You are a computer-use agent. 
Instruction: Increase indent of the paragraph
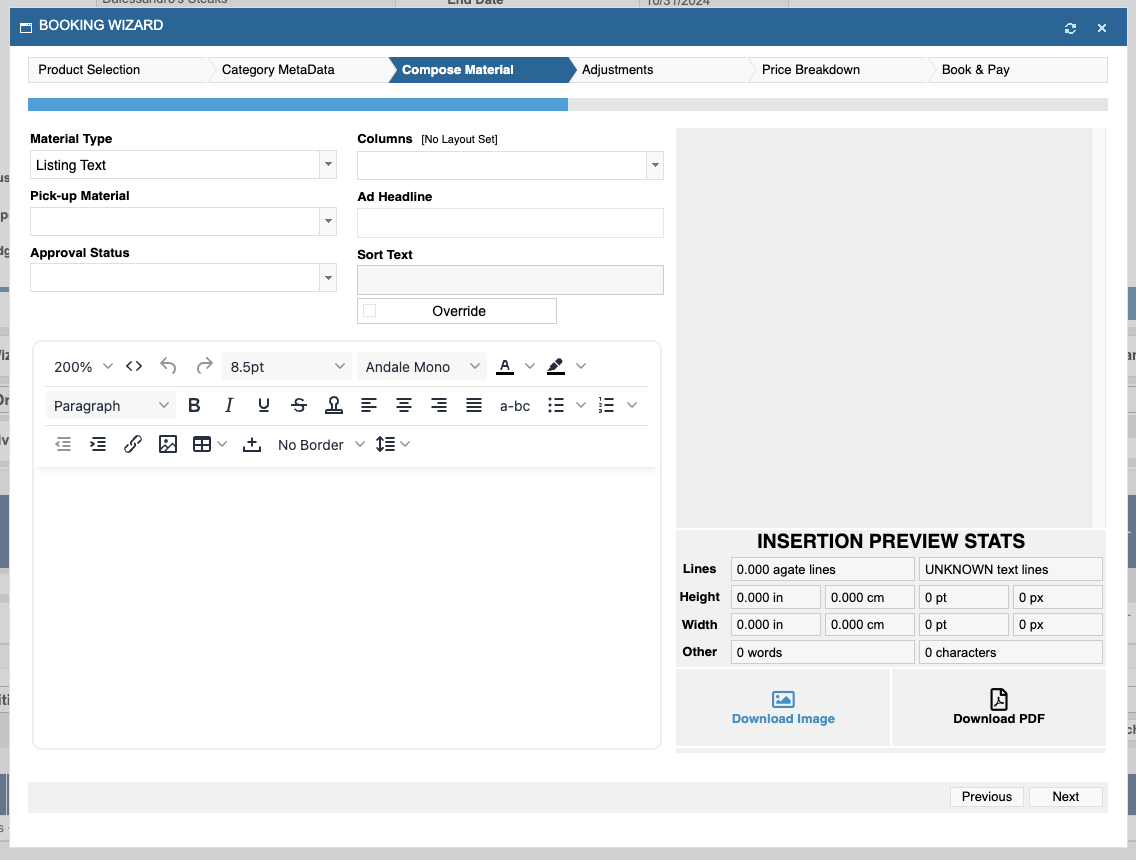[x=98, y=444]
